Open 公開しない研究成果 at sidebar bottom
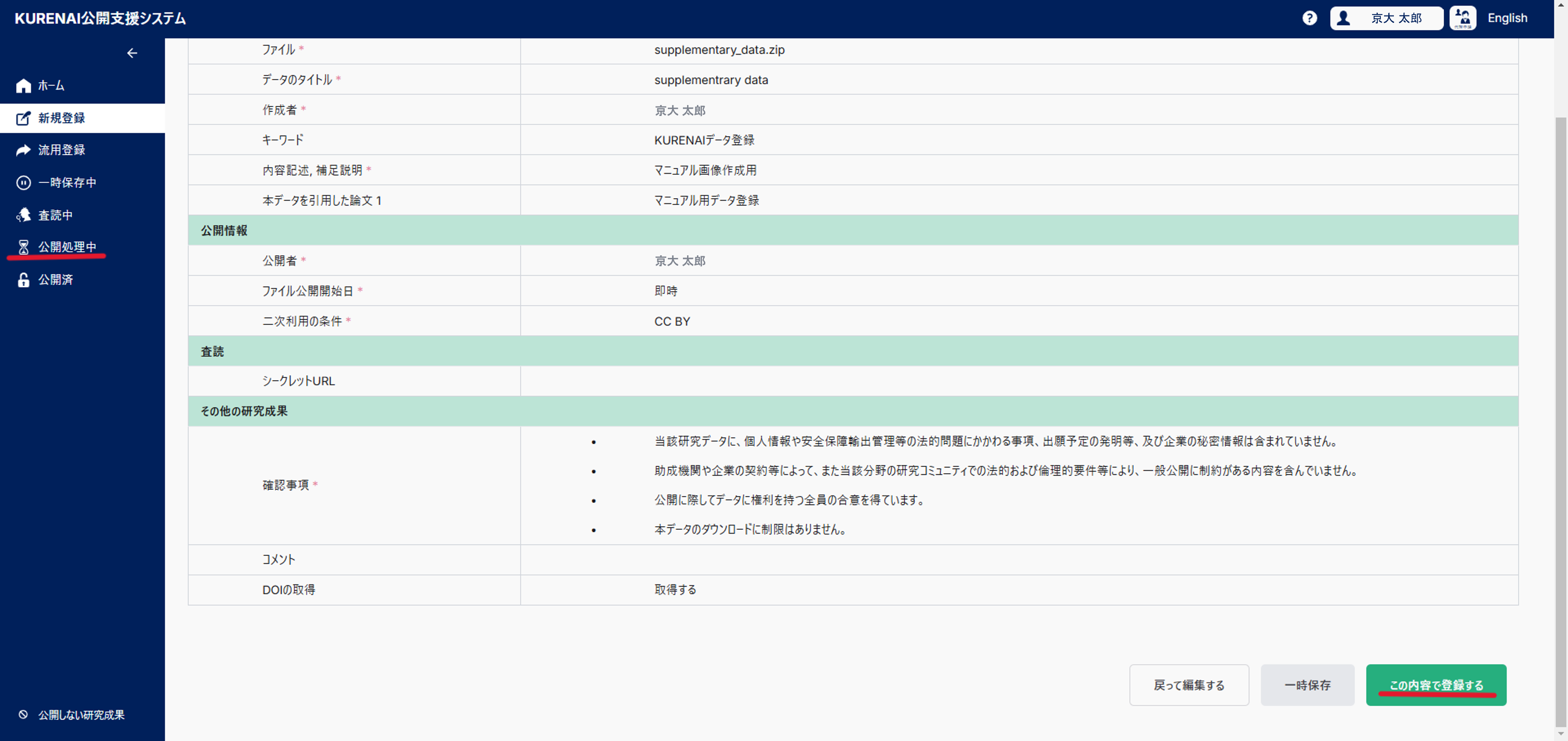 (x=82, y=715)
